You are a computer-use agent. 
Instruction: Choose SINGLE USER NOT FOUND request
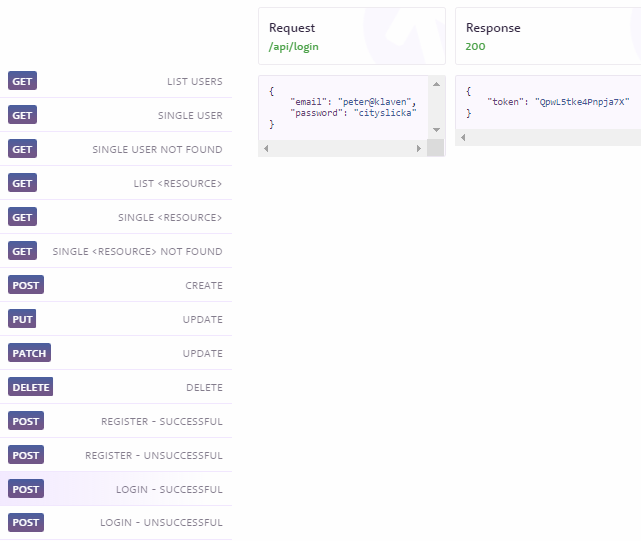pos(116,149)
